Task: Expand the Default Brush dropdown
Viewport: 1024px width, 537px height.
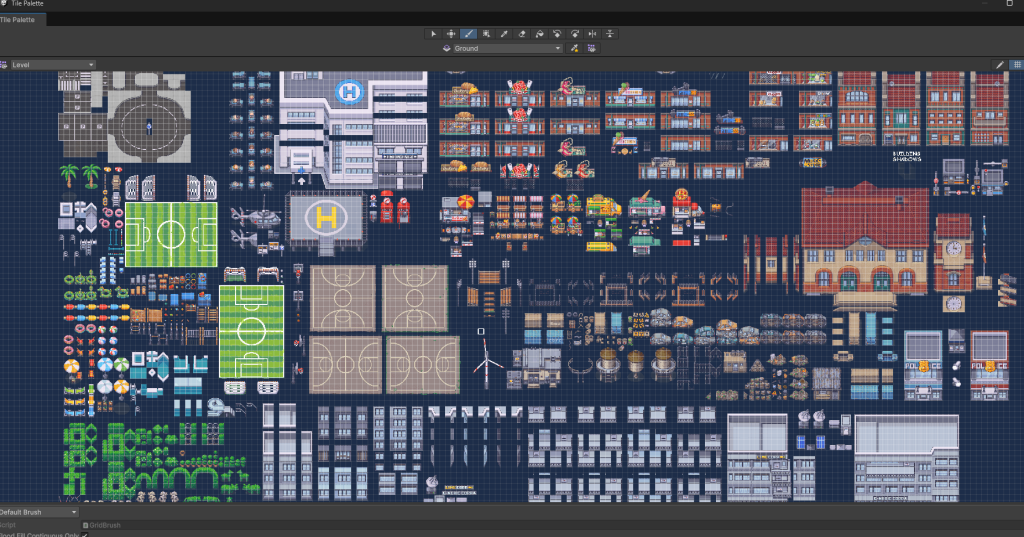Action: pyautogui.click(x=39, y=512)
